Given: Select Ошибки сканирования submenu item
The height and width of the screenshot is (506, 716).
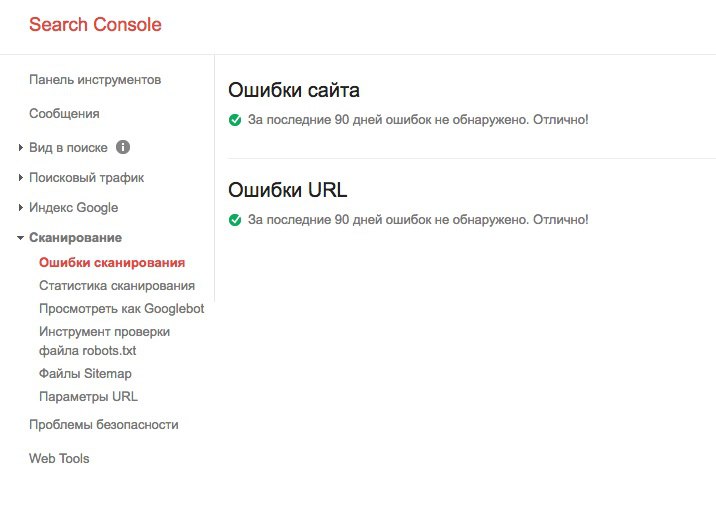Looking at the screenshot, I should tap(112, 263).
